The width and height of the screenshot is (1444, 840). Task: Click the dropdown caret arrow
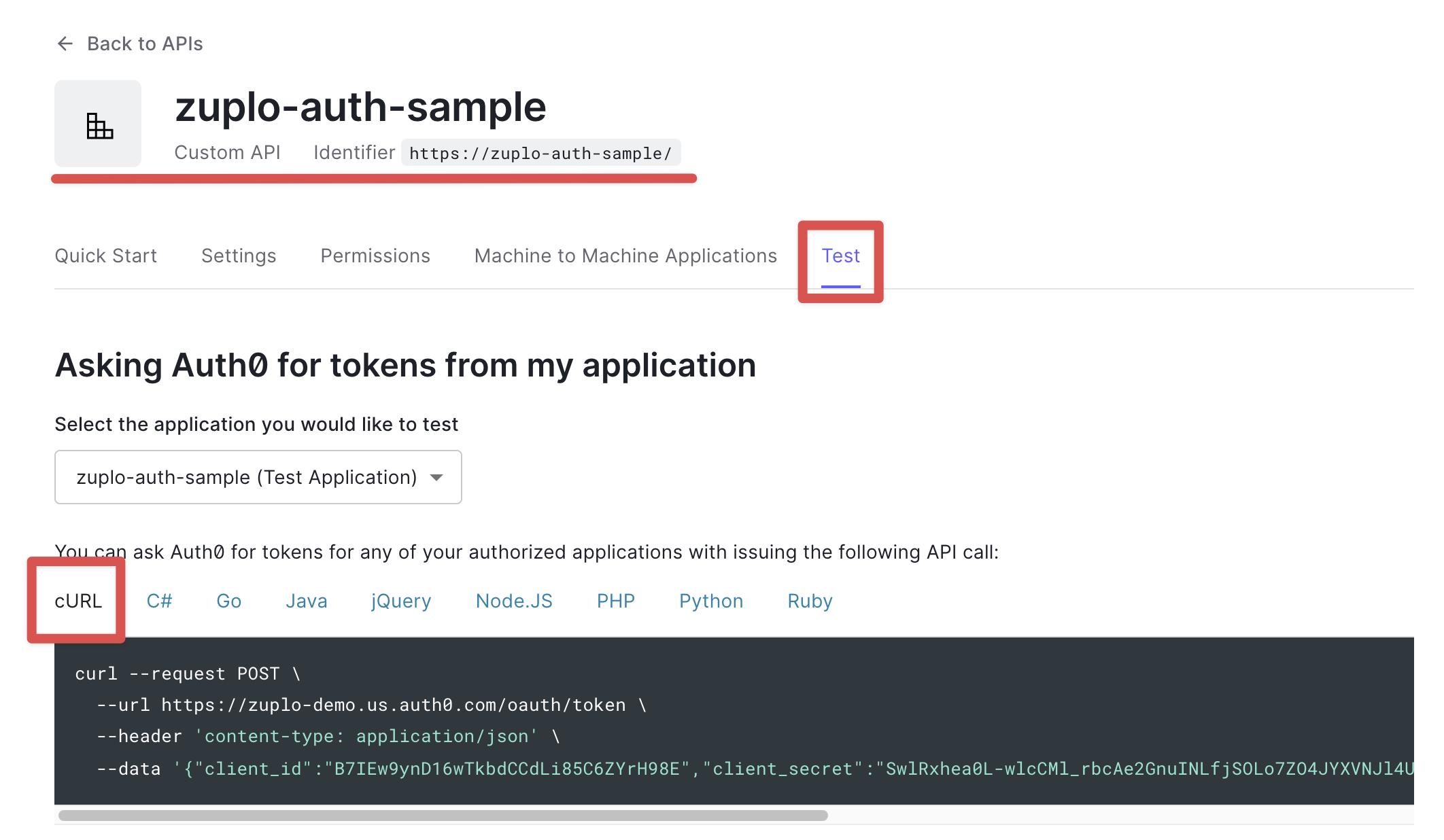tap(436, 477)
